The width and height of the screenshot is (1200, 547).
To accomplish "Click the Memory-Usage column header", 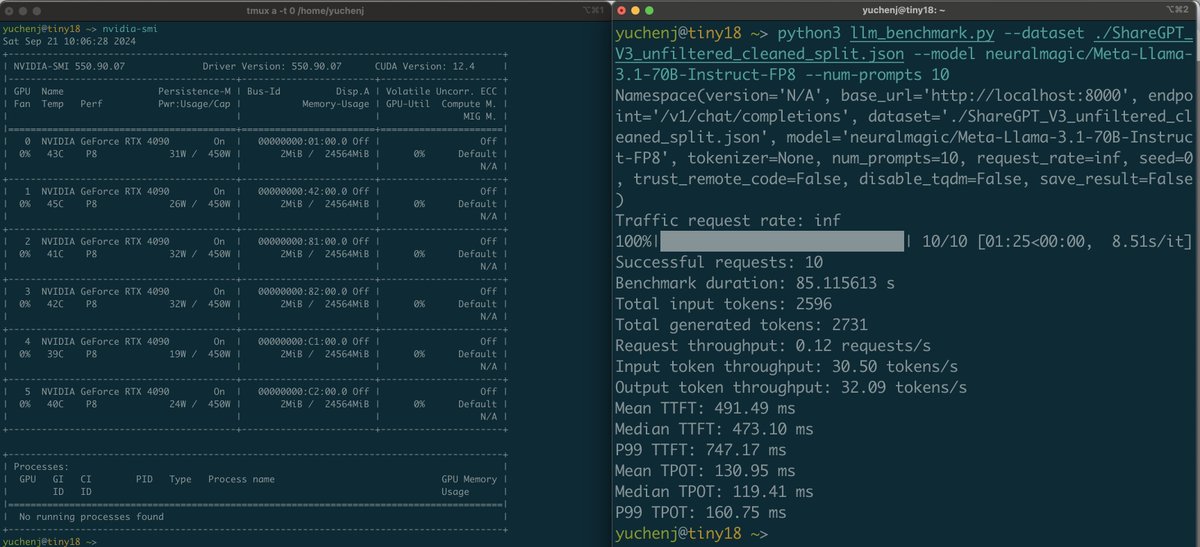I will tap(336, 103).
